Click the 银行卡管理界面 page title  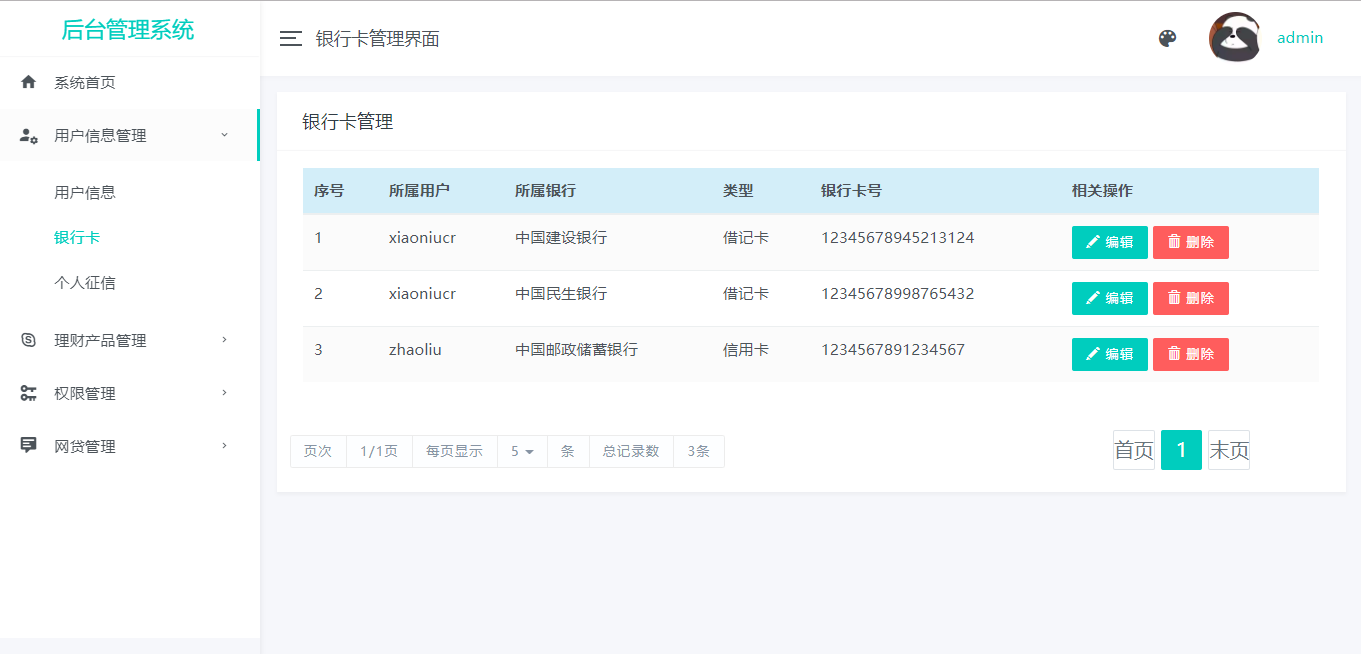[x=378, y=39]
